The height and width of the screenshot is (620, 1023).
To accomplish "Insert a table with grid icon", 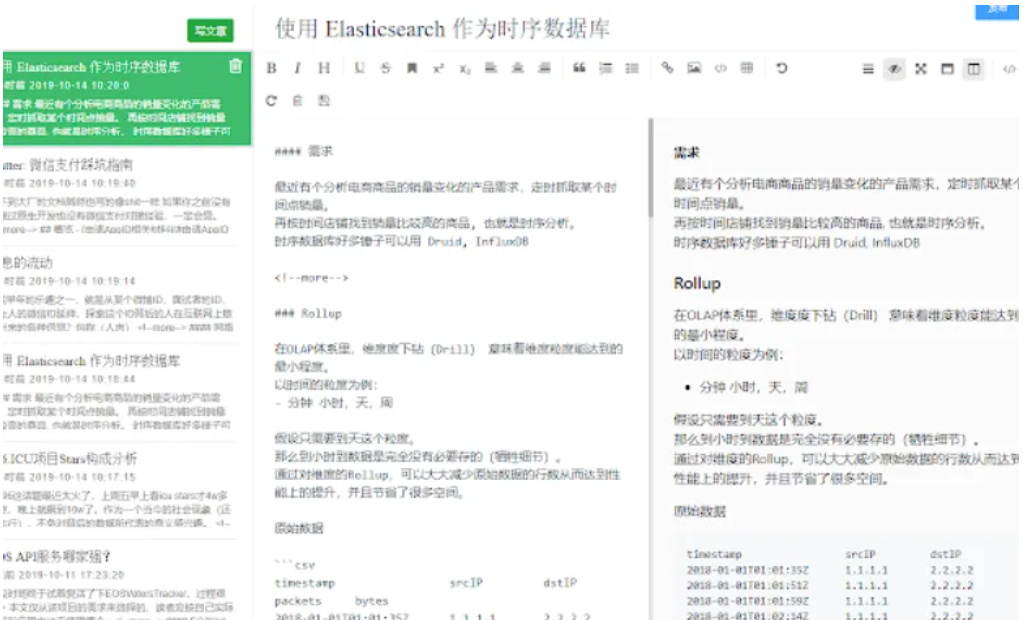I will tap(747, 68).
